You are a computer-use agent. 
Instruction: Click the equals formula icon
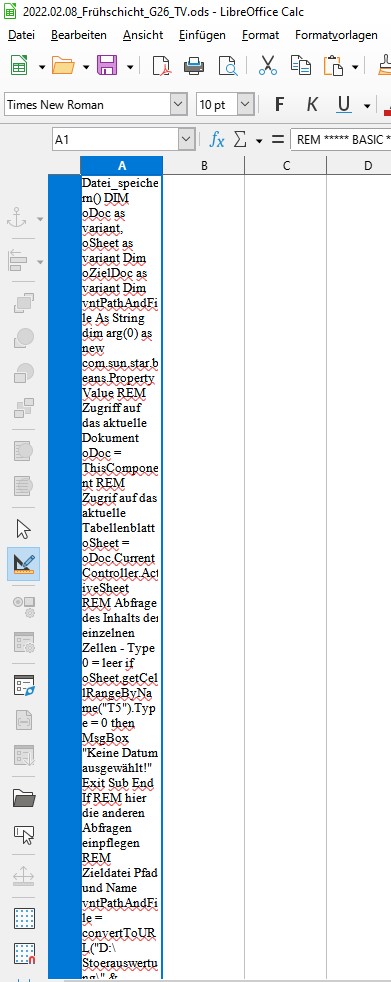(278, 140)
